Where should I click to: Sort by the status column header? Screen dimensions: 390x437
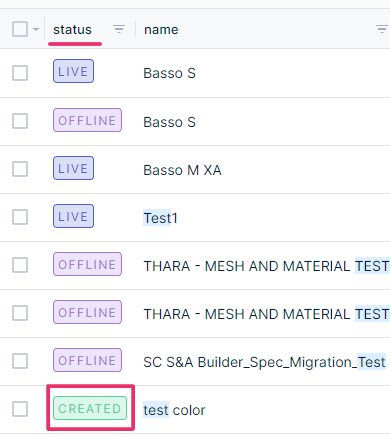[72, 30]
